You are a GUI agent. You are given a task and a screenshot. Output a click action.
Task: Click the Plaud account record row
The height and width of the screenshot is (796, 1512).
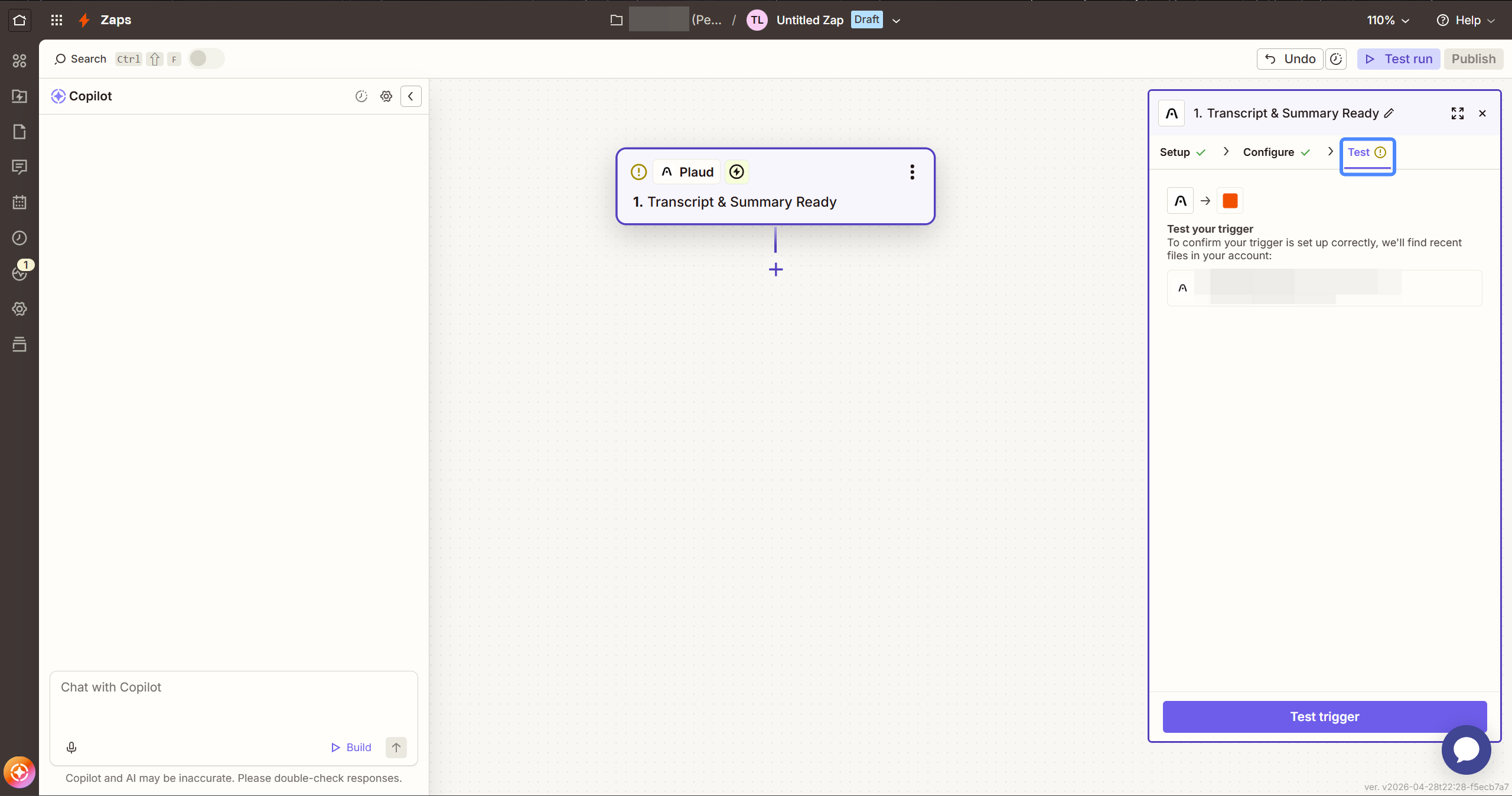(1325, 288)
